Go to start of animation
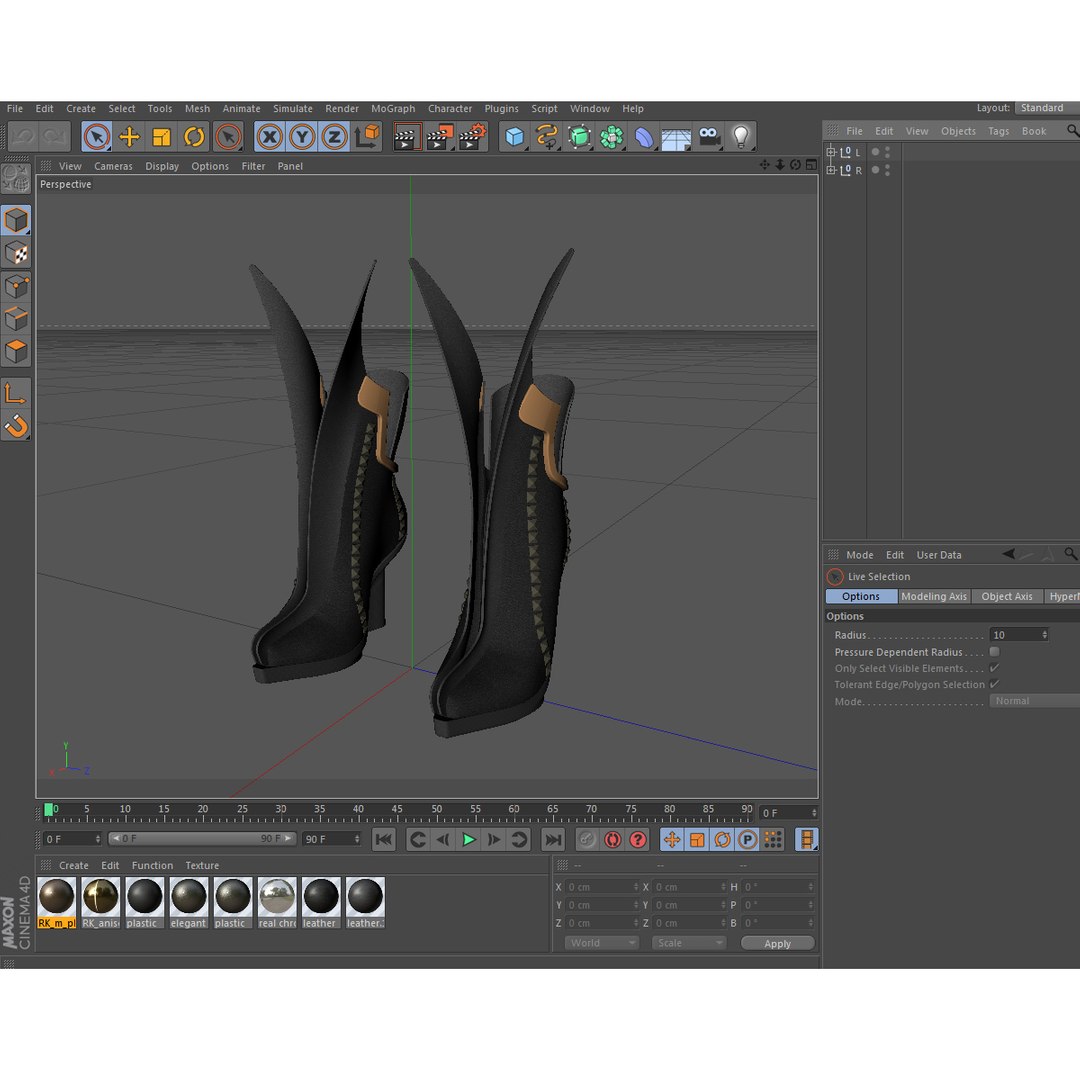The image size is (1080, 1080). [384, 840]
